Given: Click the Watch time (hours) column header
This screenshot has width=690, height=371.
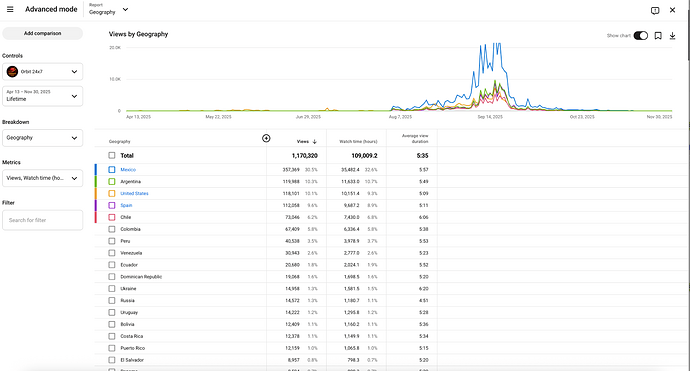Looking at the screenshot, I should [x=358, y=142].
